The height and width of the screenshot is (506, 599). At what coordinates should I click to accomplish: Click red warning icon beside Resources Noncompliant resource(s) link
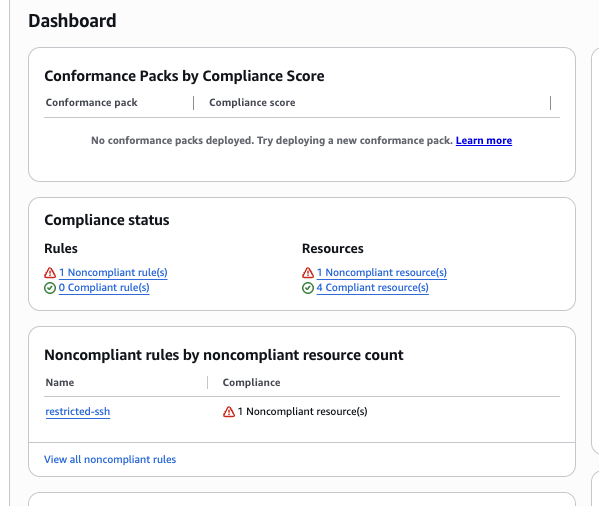(x=308, y=273)
